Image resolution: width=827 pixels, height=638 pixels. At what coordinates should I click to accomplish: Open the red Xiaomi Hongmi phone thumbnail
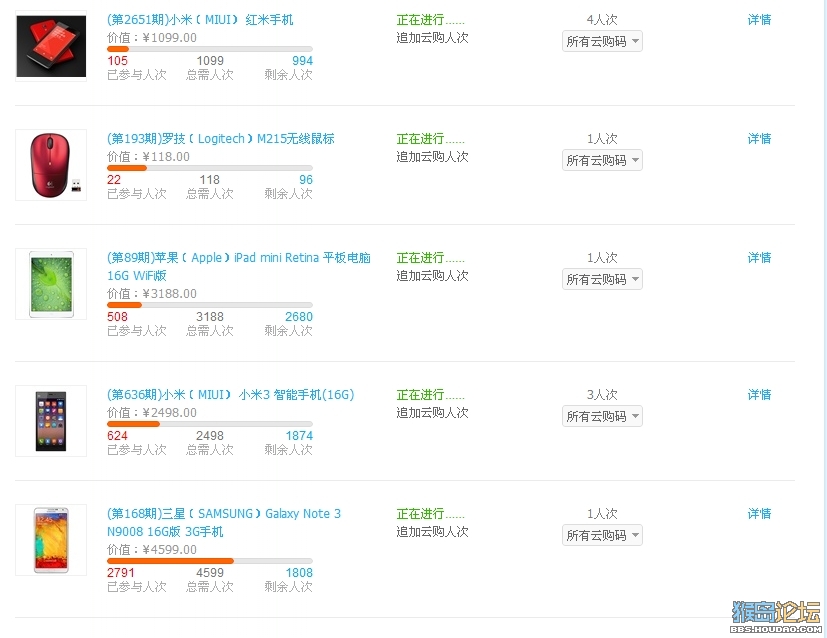pyautogui.click(x=51, y=46)
